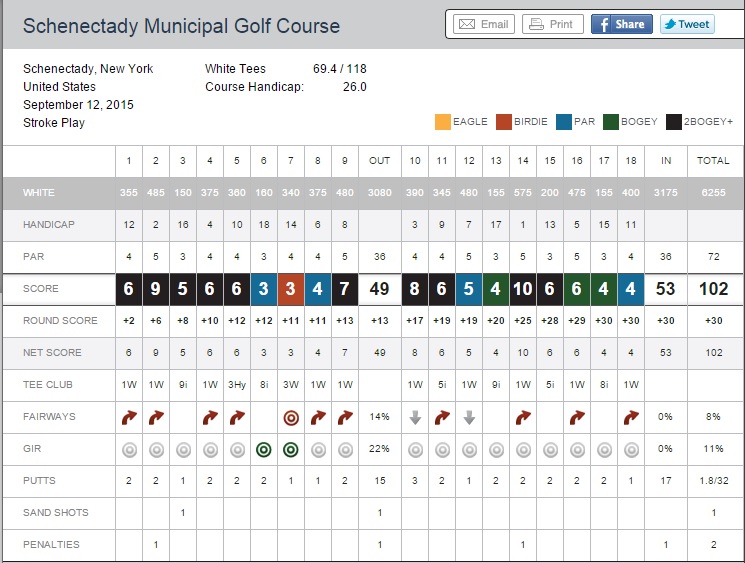Screen dimensions: 745x563
Task: Click the orange Eagle legend swatch
Action: pyautogui.click(x=442, y=122)
